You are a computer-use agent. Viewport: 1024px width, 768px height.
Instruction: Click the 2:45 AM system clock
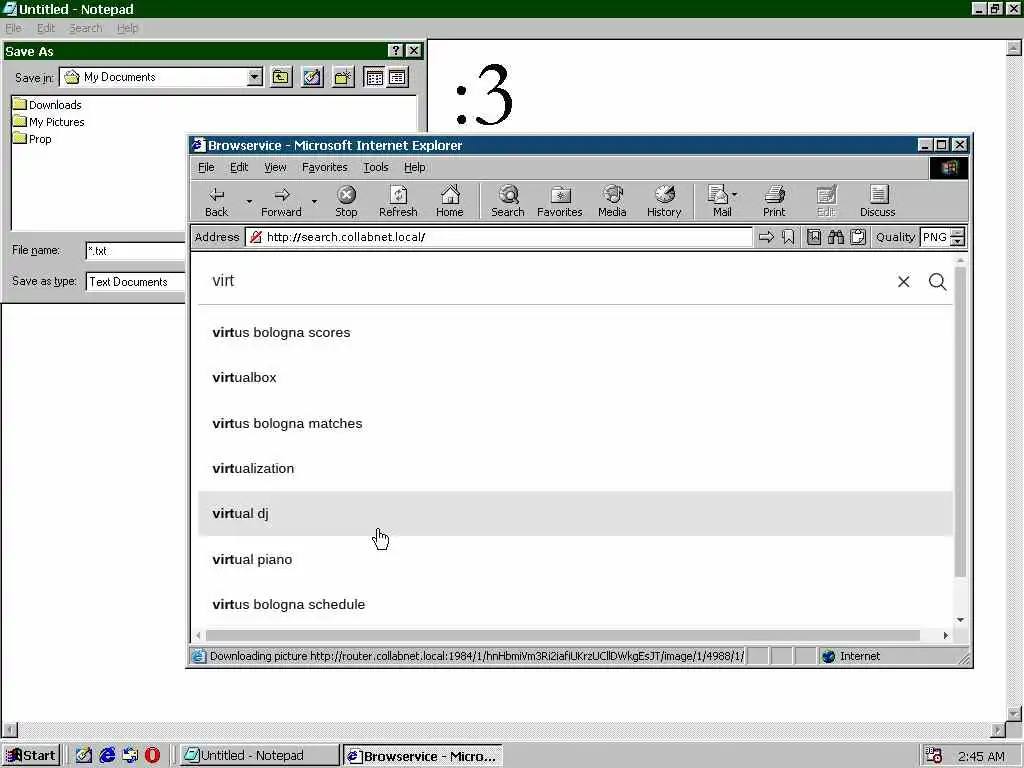[x=981, y=756]
